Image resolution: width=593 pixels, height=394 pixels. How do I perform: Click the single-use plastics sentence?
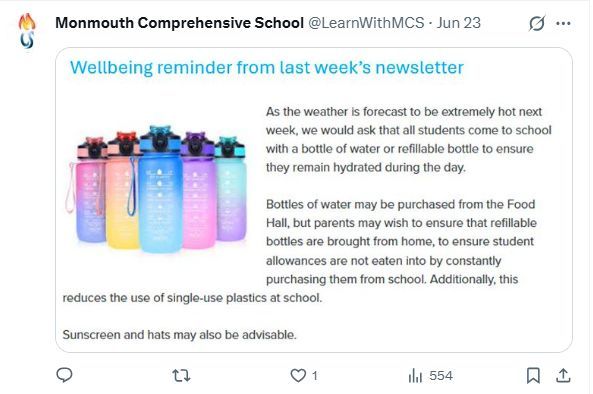pyautogui.click(x=192, y=298)
